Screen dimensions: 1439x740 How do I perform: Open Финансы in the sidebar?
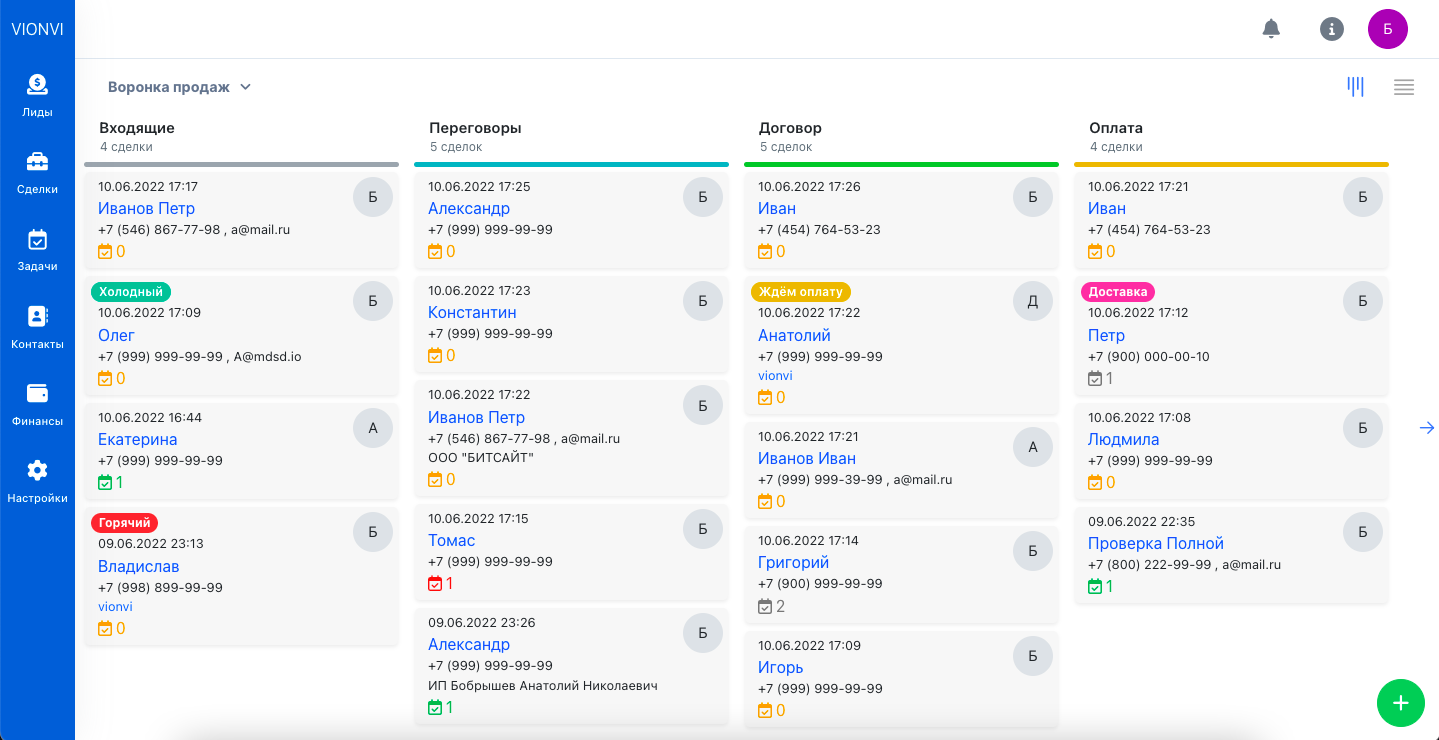37,405
